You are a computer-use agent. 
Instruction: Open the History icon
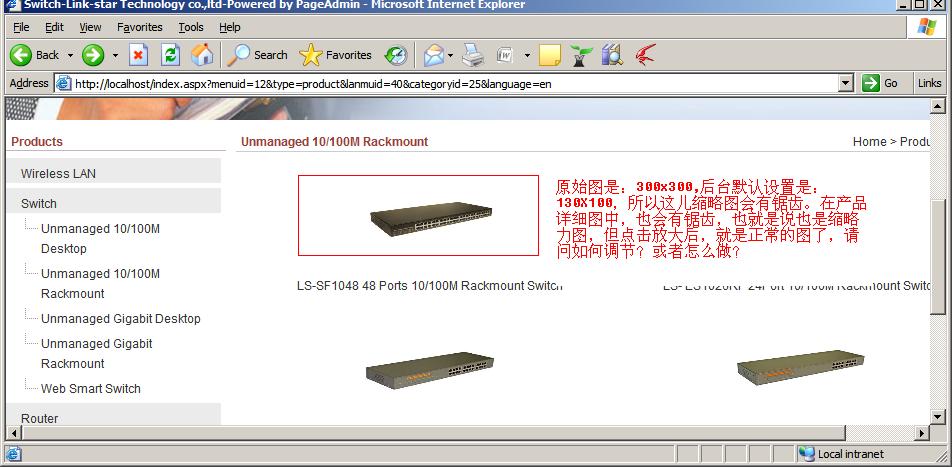point(396,55)
